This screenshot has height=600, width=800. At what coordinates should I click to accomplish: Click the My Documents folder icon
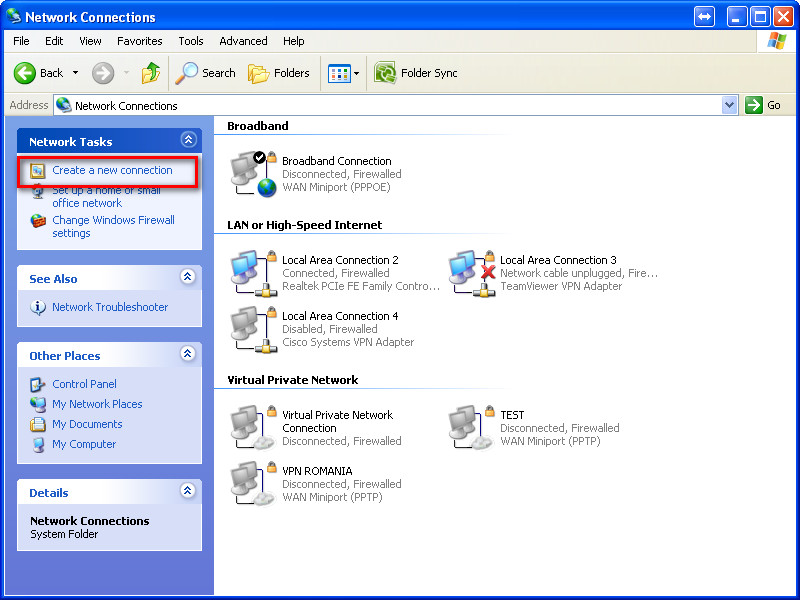pos(37,424)
